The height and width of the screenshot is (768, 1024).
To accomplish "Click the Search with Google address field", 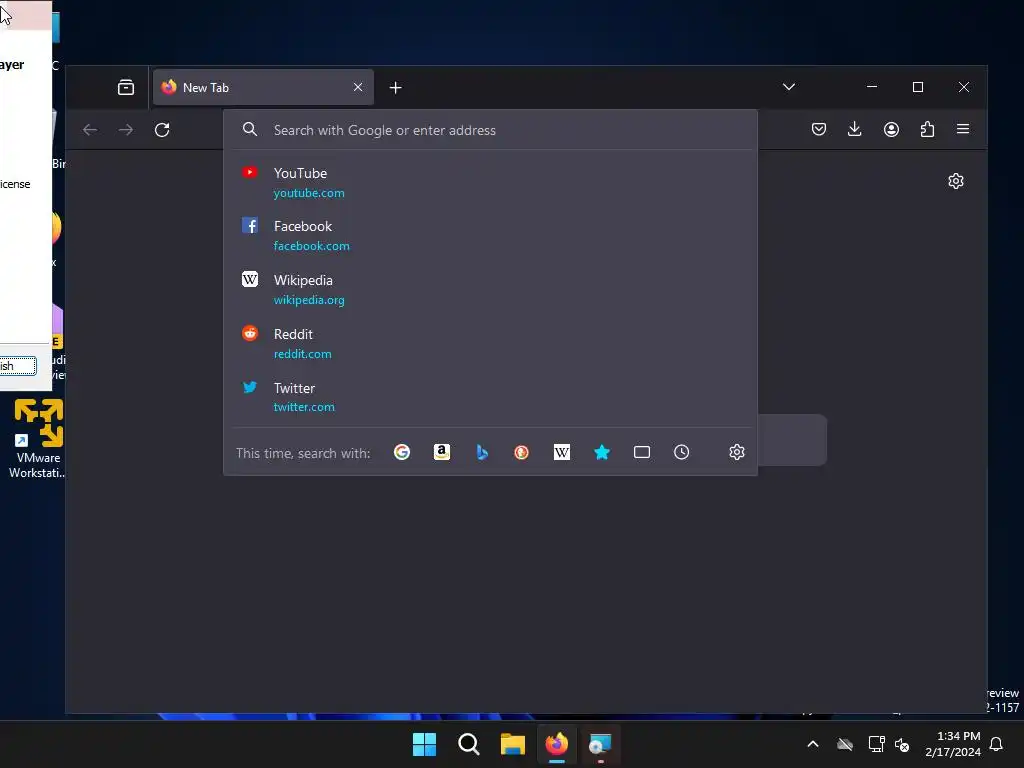I will [x=490, y=130].
